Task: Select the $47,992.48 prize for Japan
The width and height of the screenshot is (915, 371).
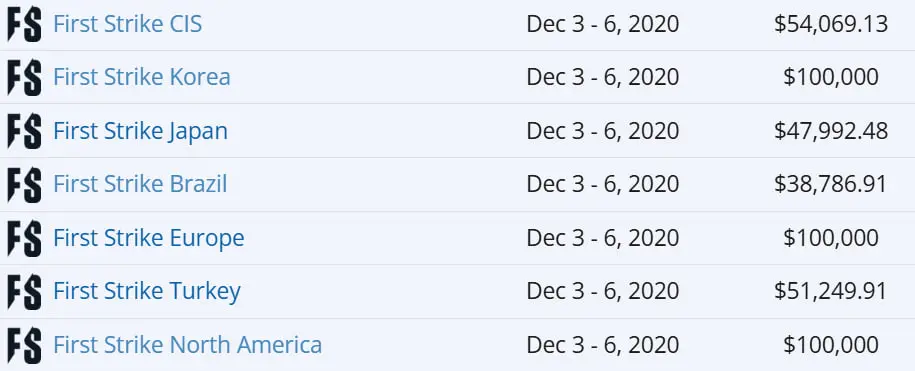Action: coord(831,131)
